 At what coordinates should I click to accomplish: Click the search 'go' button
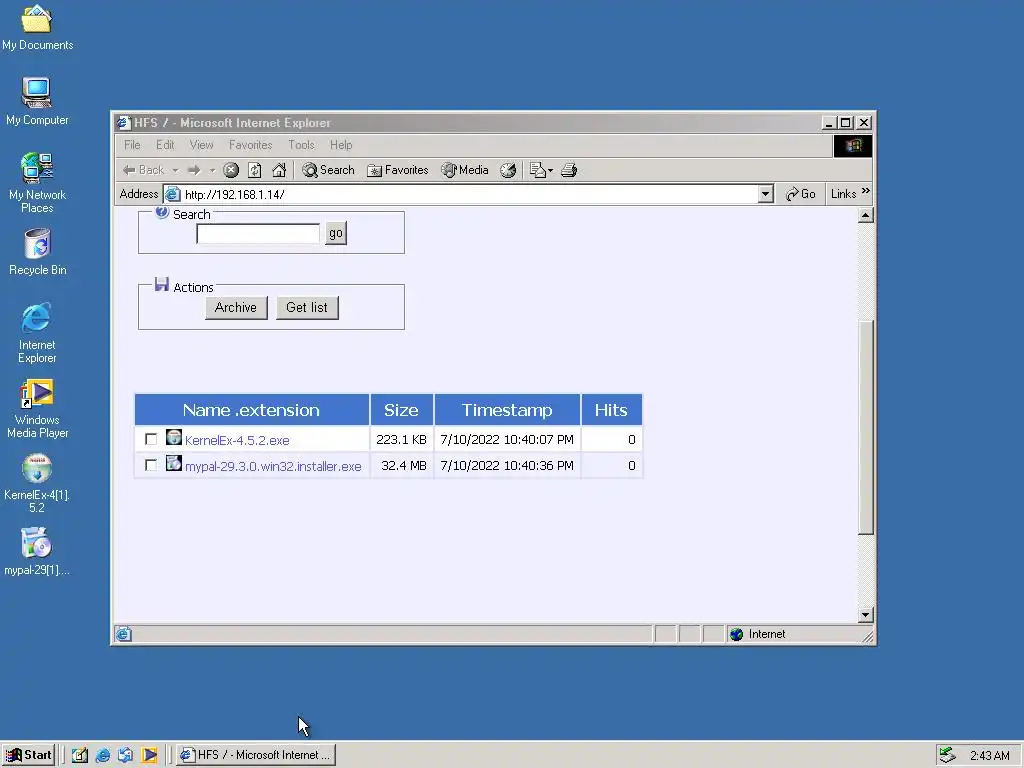(336, 233)
